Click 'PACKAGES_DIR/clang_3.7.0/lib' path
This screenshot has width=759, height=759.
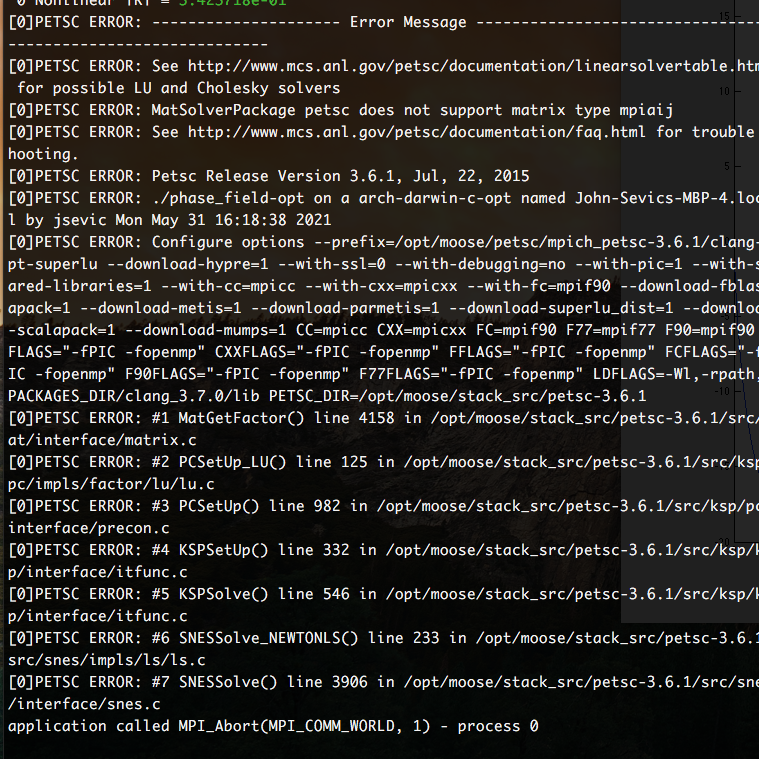(134, 396)
